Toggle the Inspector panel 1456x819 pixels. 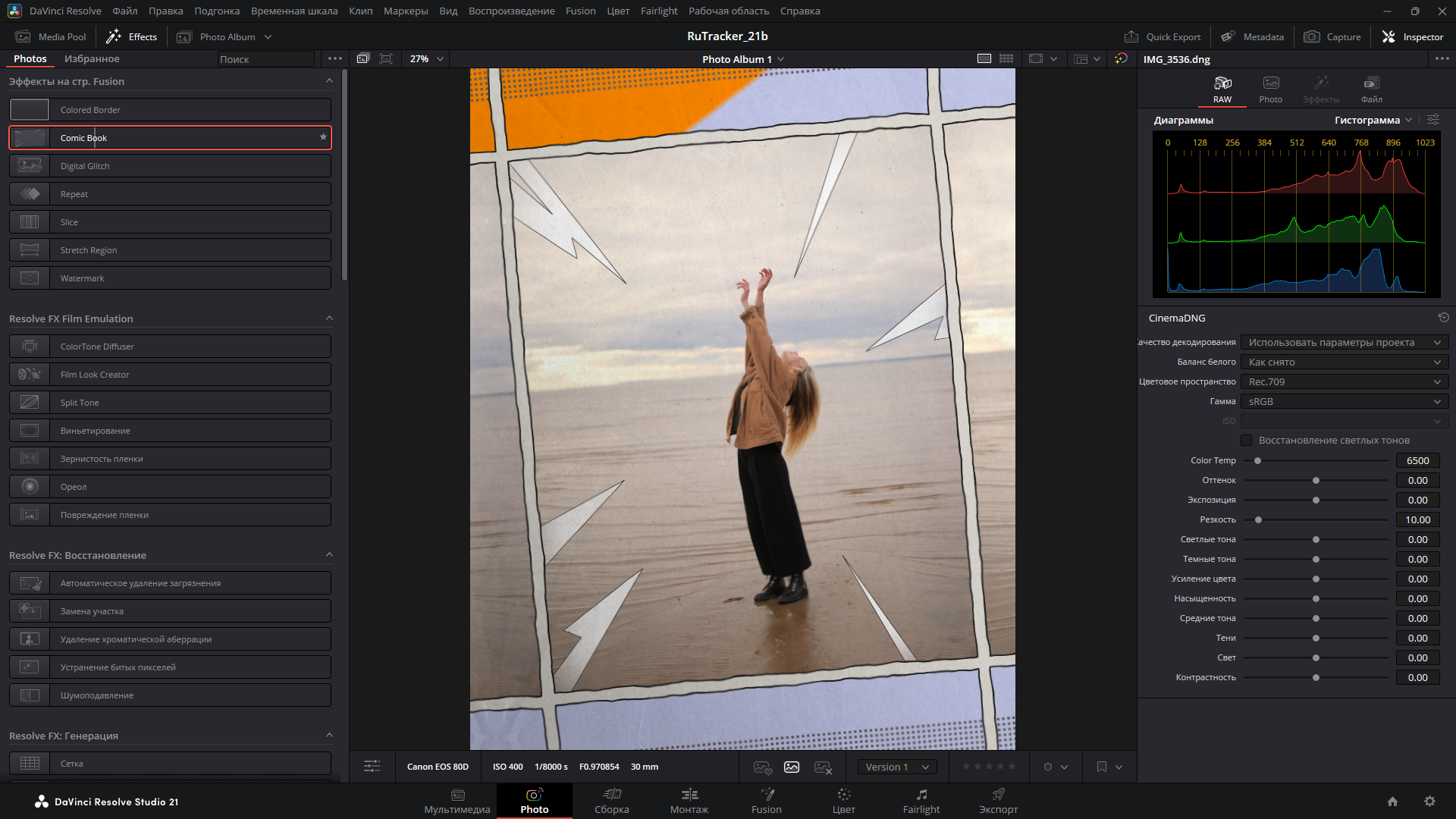tap(1413, 36)
